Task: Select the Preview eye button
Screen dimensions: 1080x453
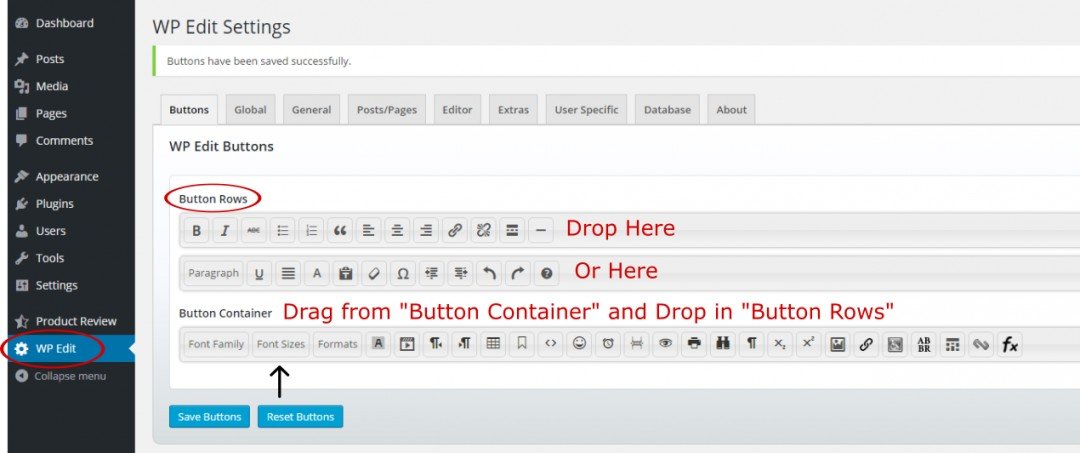Action: pyautogui.click(x=665, y=344)
